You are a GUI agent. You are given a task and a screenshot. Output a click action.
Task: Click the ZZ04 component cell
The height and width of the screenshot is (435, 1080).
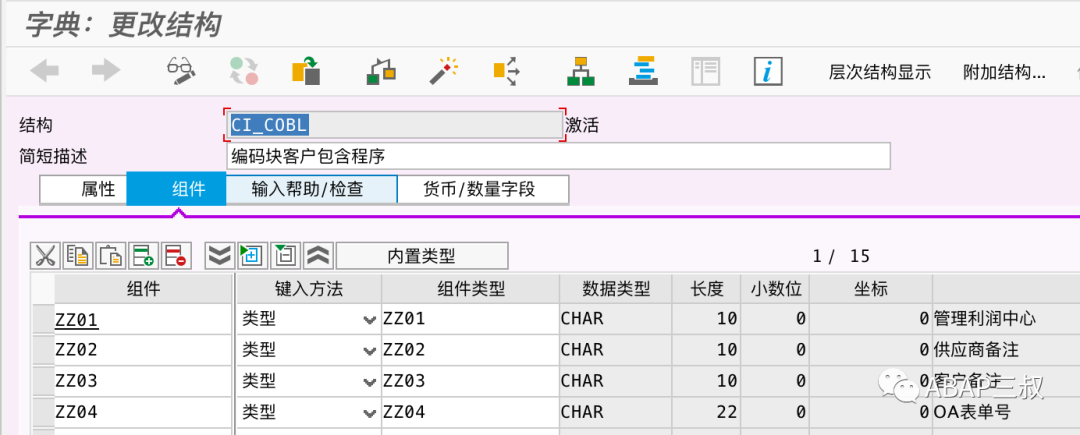(x=143, y=412)
